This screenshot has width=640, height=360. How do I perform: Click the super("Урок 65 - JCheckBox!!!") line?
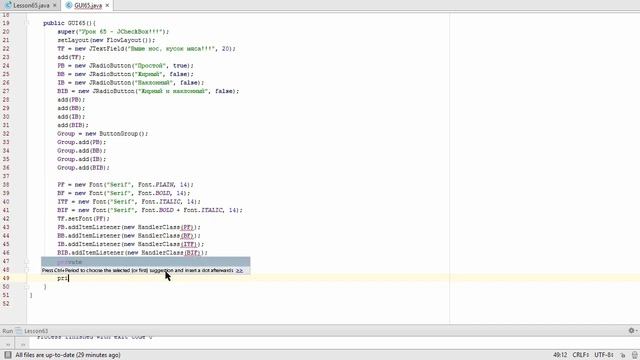coord(113,32)
